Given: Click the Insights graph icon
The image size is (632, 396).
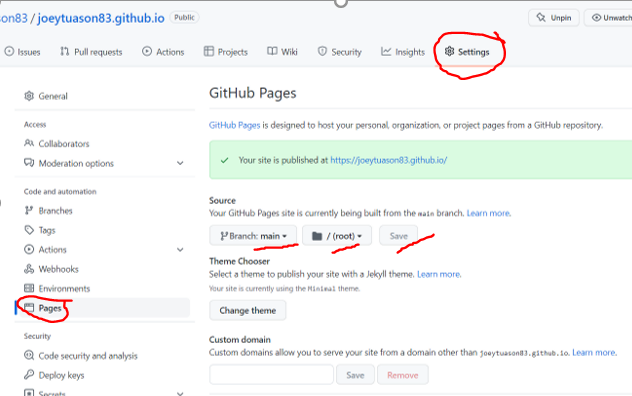Looking at the screenshot, I should click(386, 52).
